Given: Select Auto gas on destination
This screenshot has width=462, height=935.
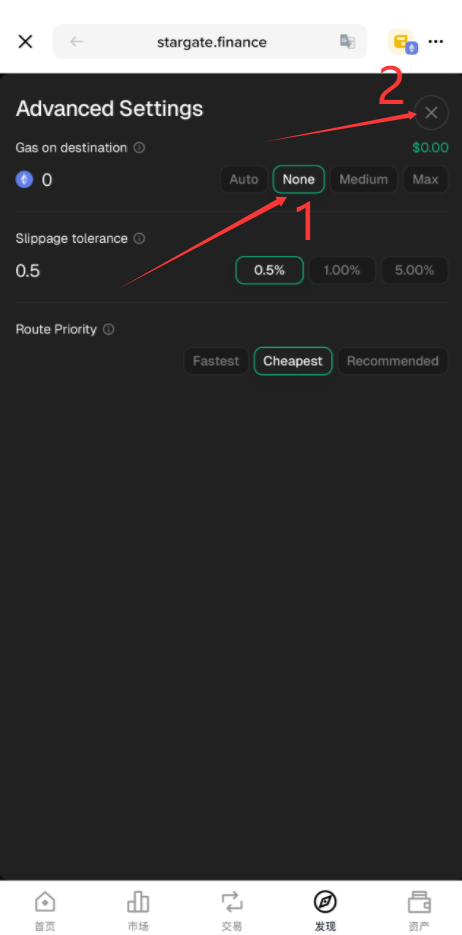Looking at the screenshot, I should [x=244, y=179].
